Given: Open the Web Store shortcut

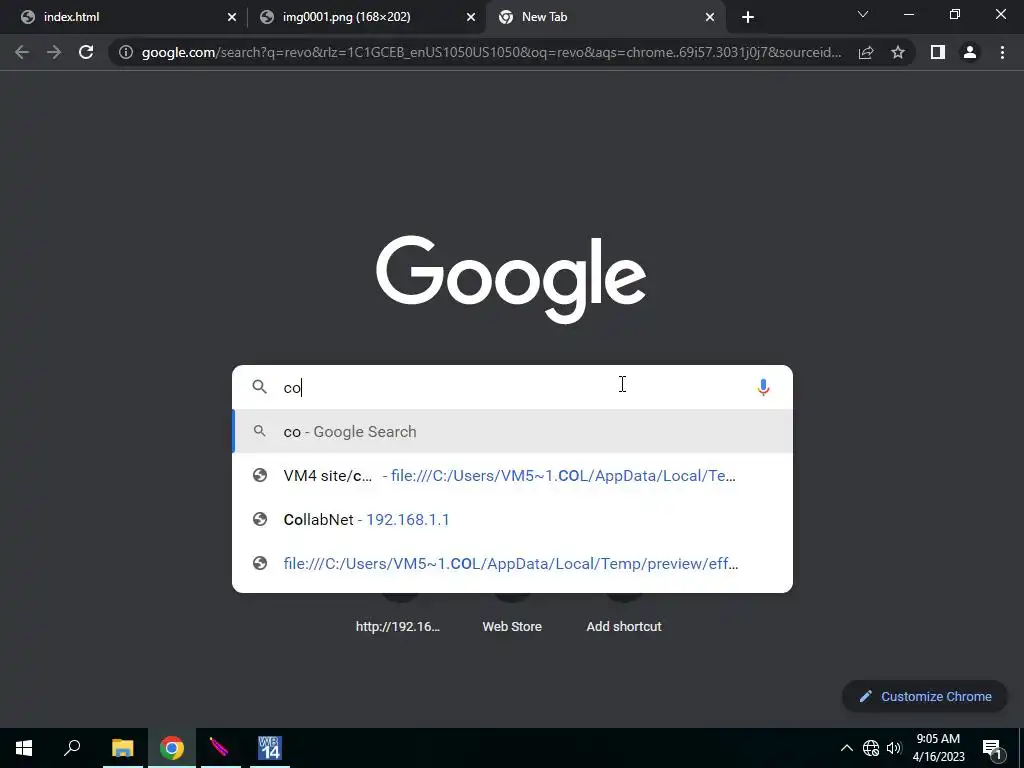Looking at the screenshot, I should click(x=512, y=626).
